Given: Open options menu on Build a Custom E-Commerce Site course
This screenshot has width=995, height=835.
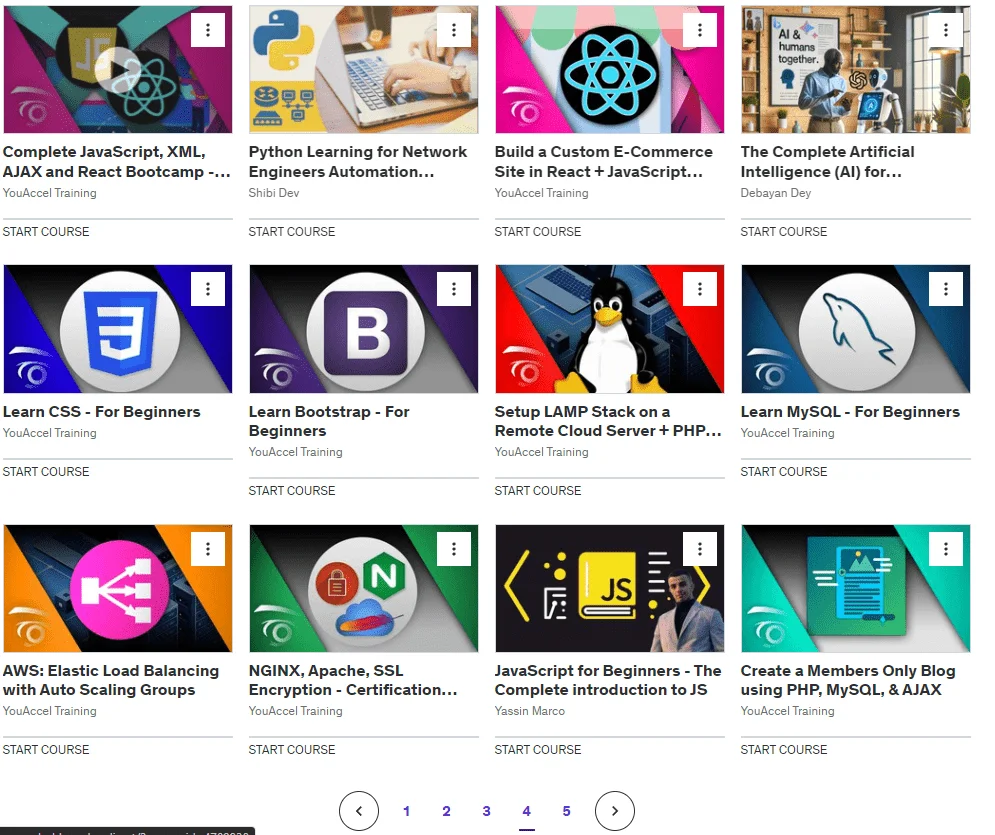Looking at the screenshot, I should point(700,30).
